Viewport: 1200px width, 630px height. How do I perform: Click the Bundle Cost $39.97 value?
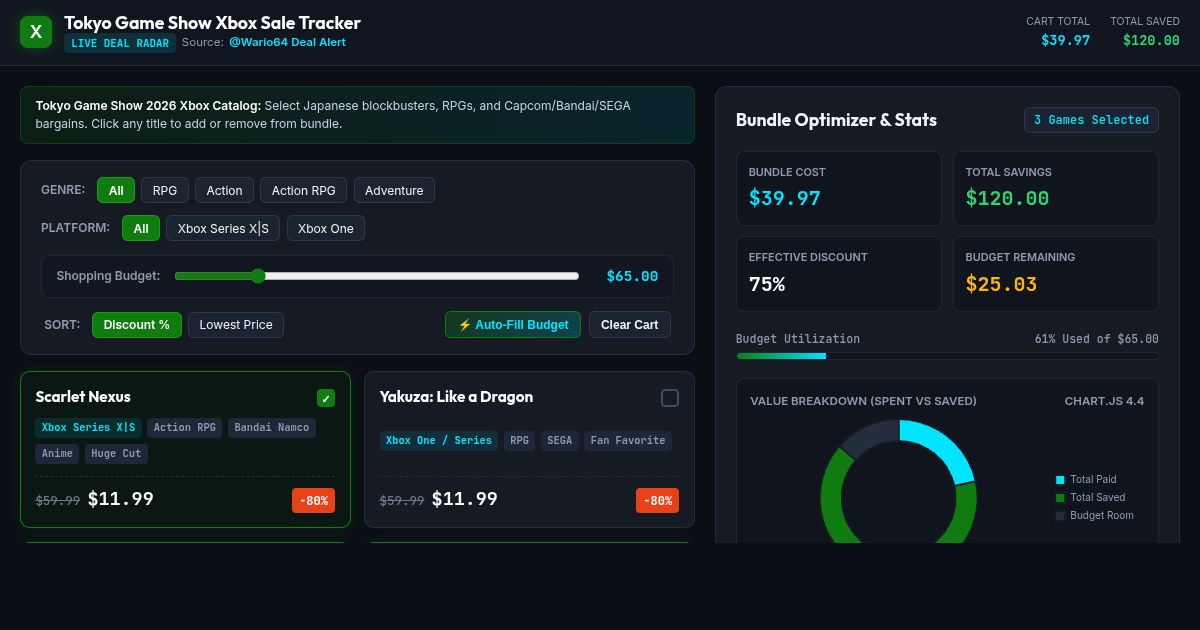click(785, 198)
